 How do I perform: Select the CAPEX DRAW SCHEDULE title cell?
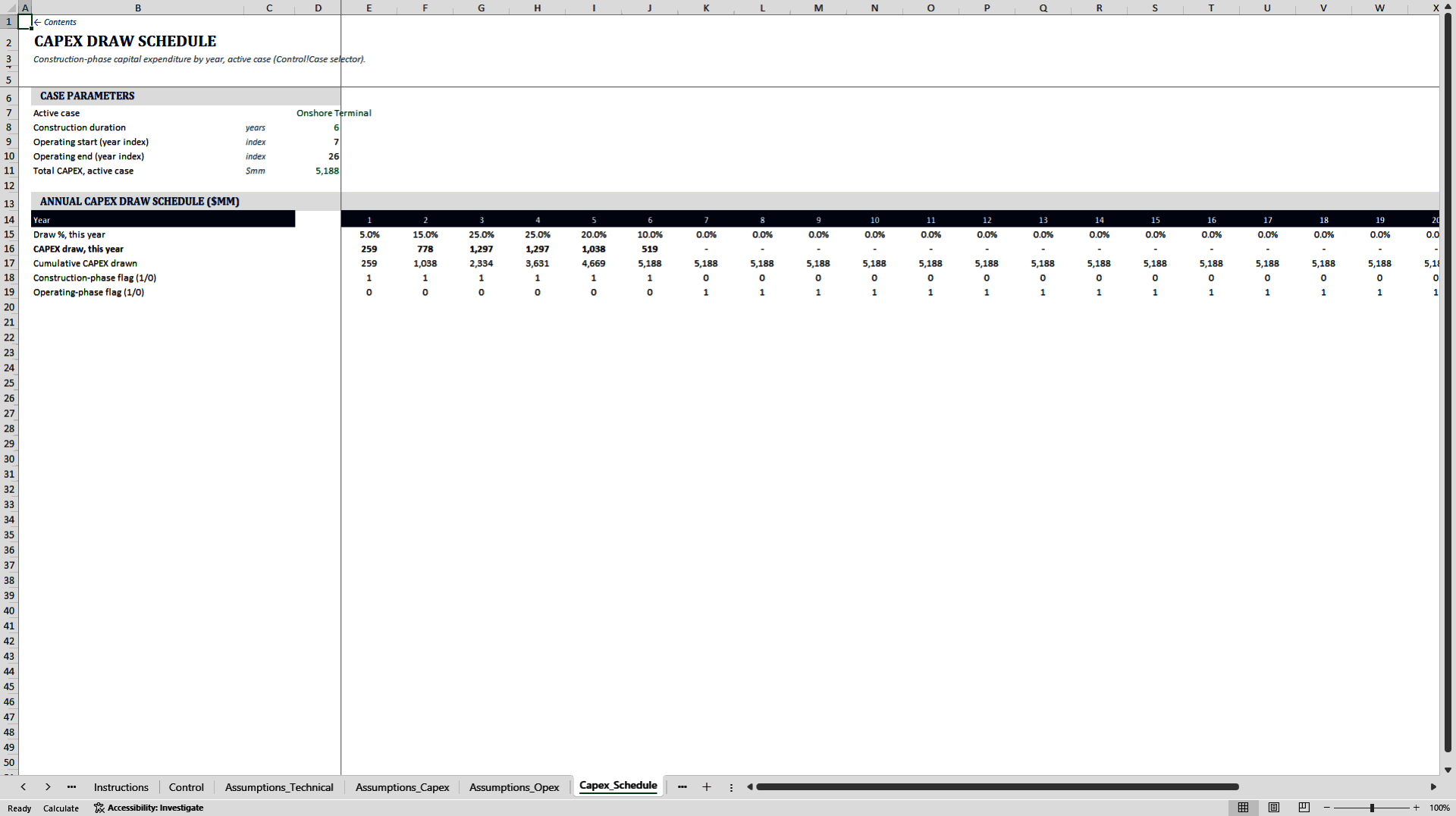125,41
